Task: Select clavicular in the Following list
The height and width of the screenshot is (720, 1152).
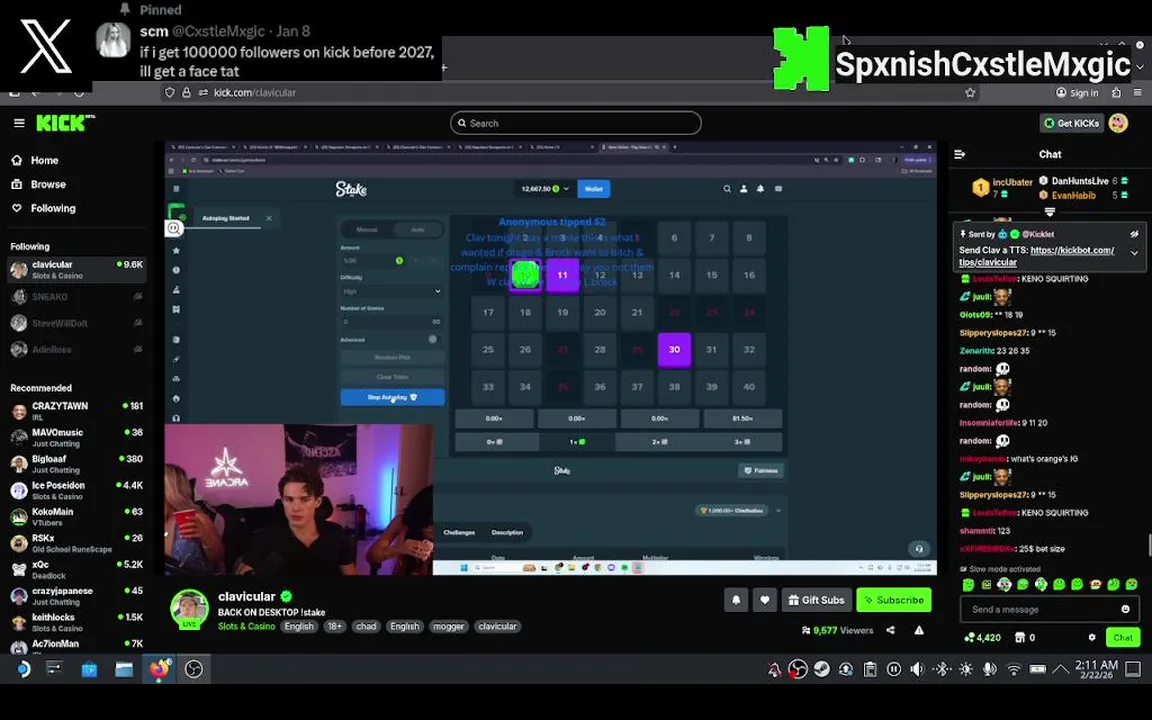Action: coord(76,270)
